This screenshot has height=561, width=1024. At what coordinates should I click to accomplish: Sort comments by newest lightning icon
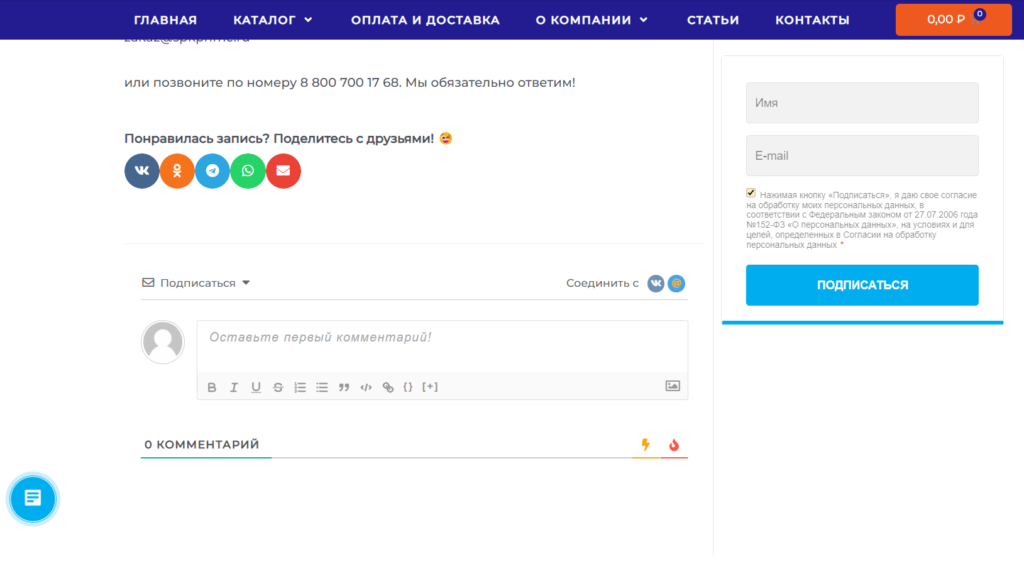645,445
